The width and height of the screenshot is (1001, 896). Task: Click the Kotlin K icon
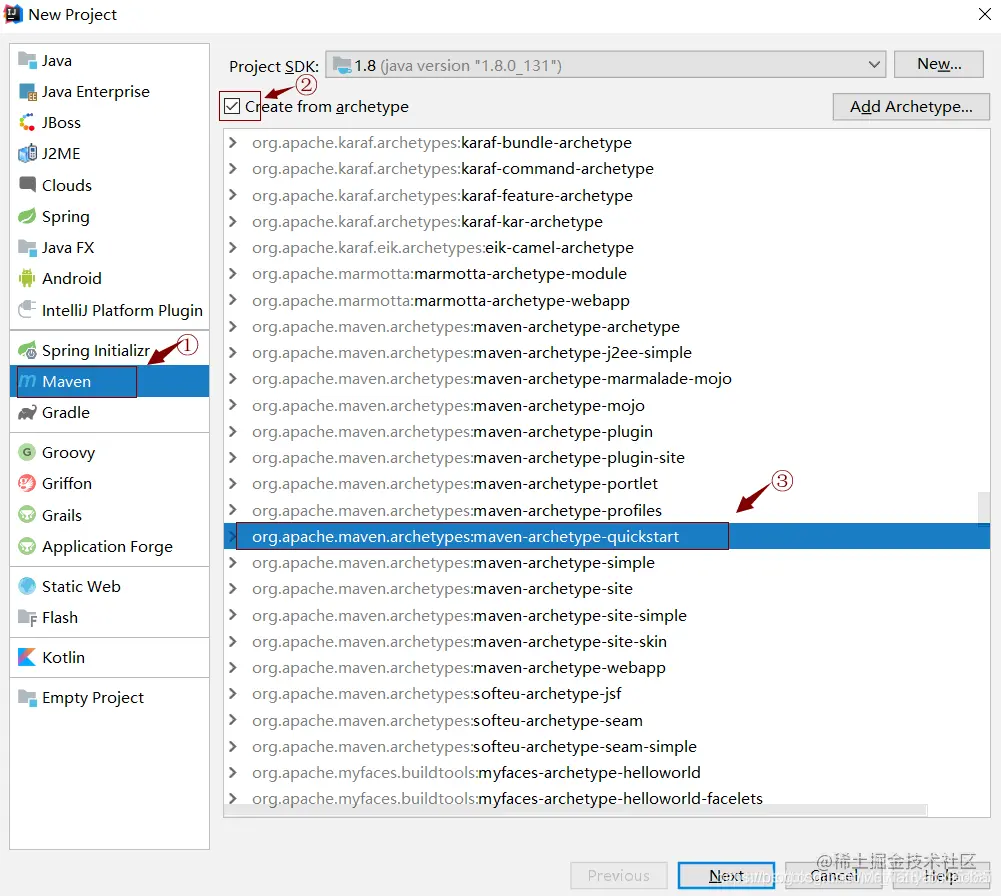[x=27, y=657]
